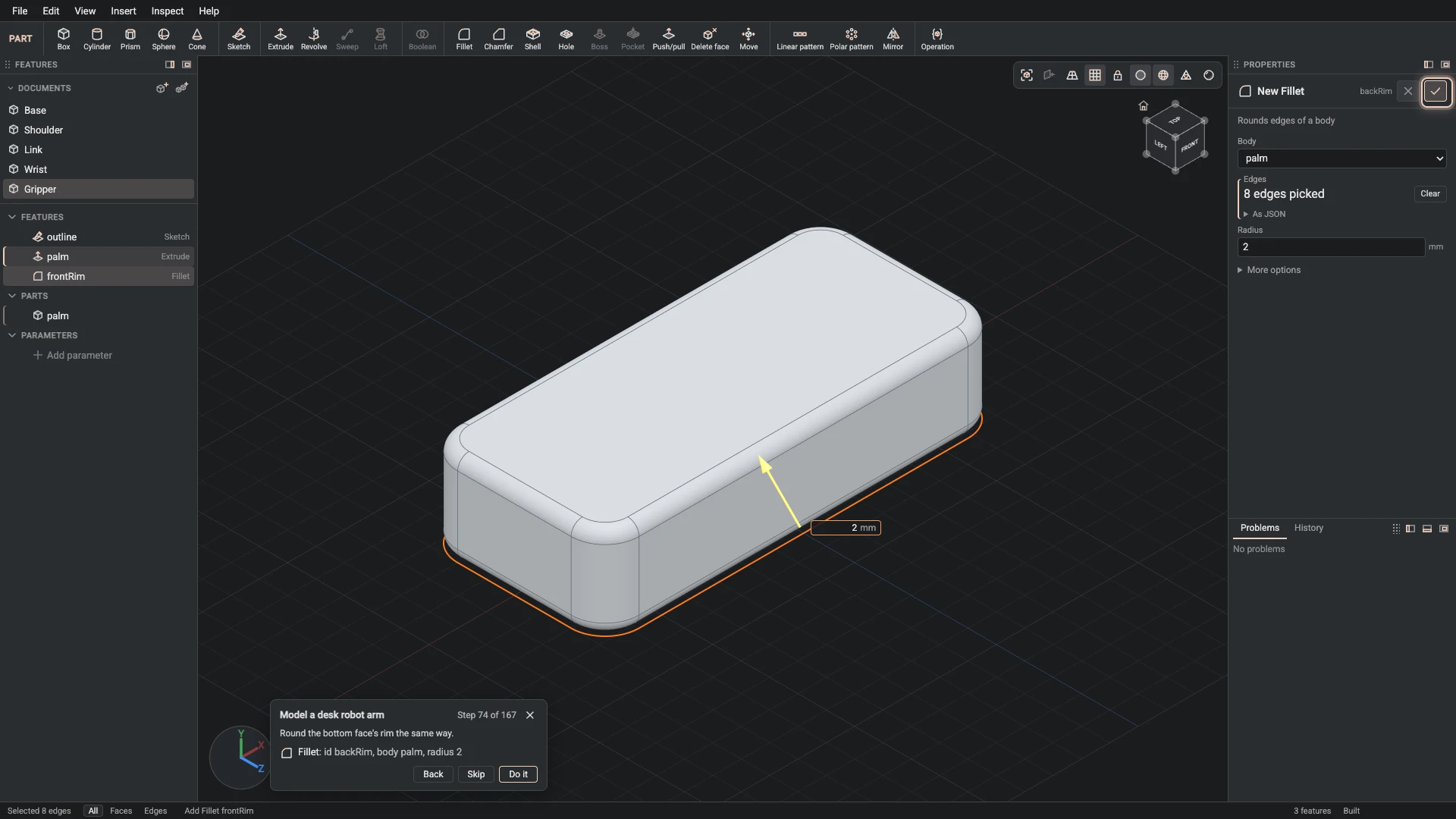Select the Box primitive tool
Screen dimensions: 1456x819
64,39
